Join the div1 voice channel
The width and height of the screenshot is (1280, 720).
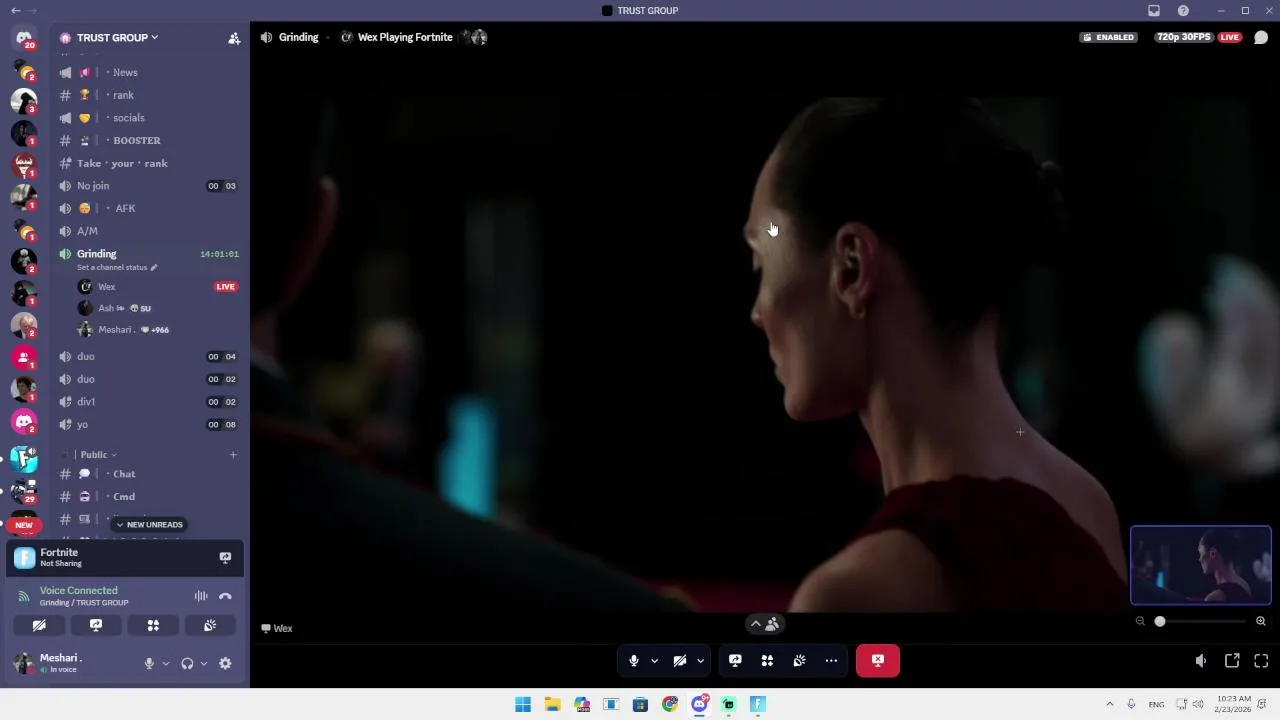(148, 402)
